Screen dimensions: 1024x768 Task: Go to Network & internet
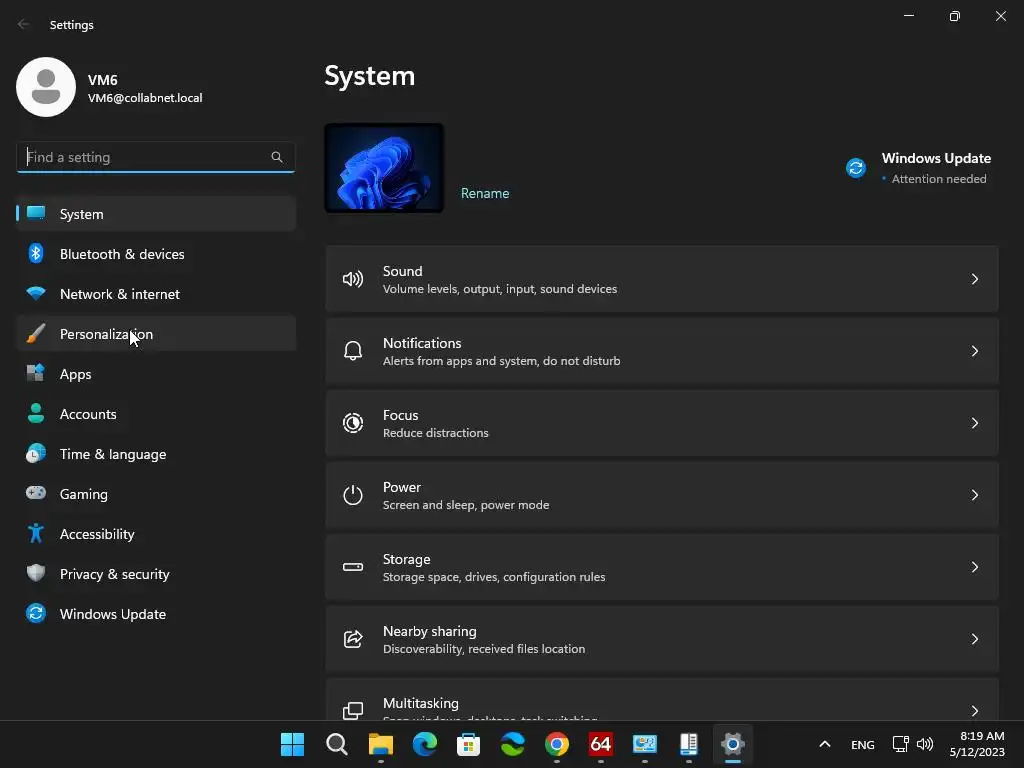156,294
